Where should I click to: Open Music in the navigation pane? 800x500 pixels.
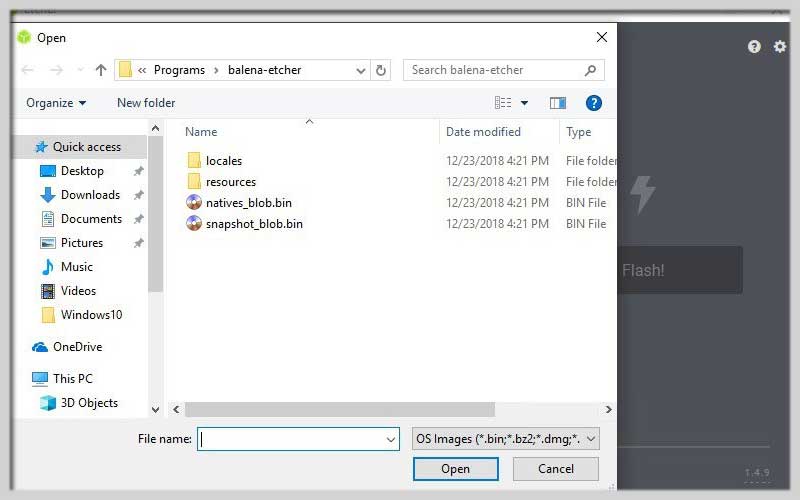(x=77, y=267)
